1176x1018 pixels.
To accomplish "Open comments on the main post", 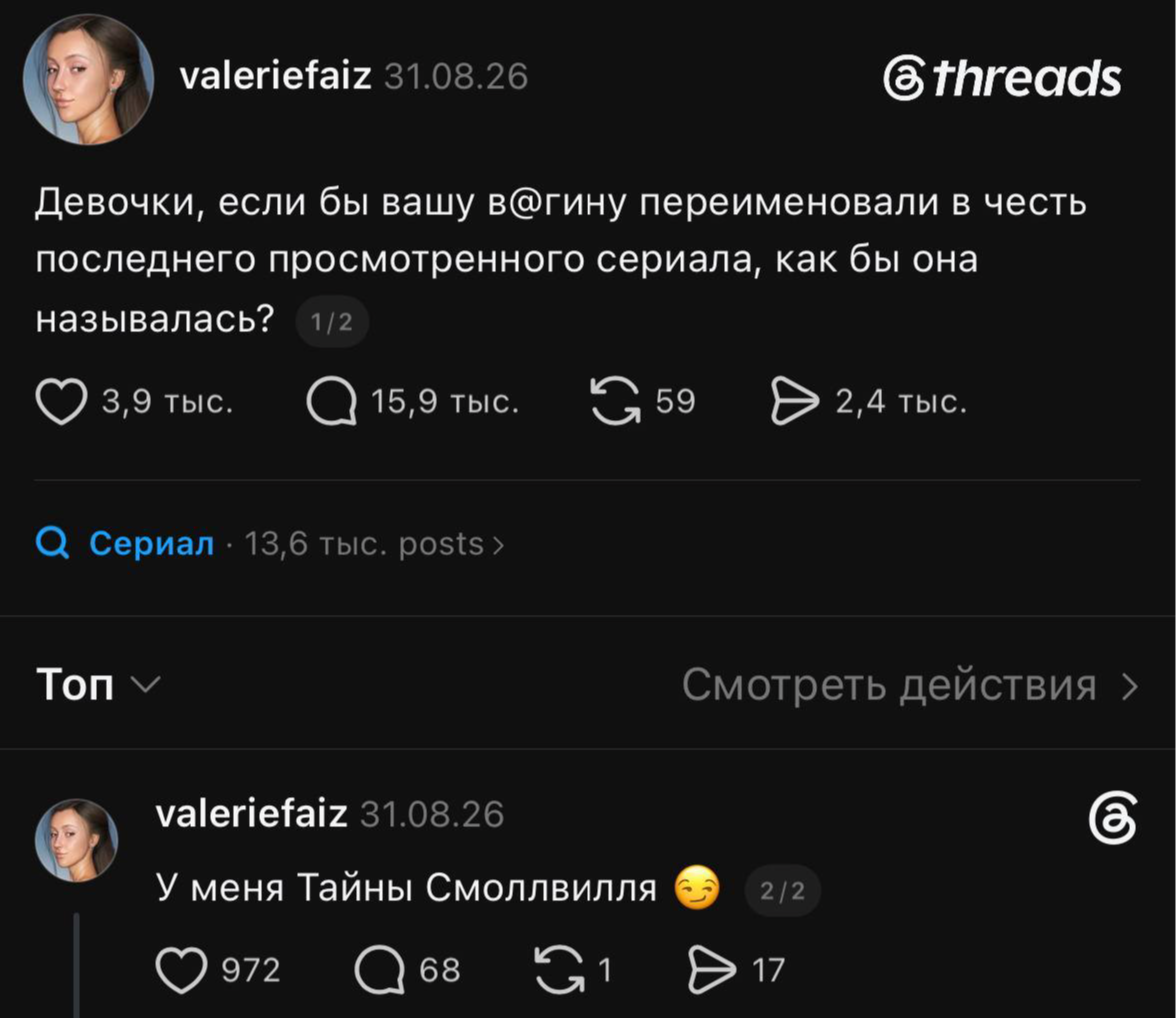I will [331, 401].
